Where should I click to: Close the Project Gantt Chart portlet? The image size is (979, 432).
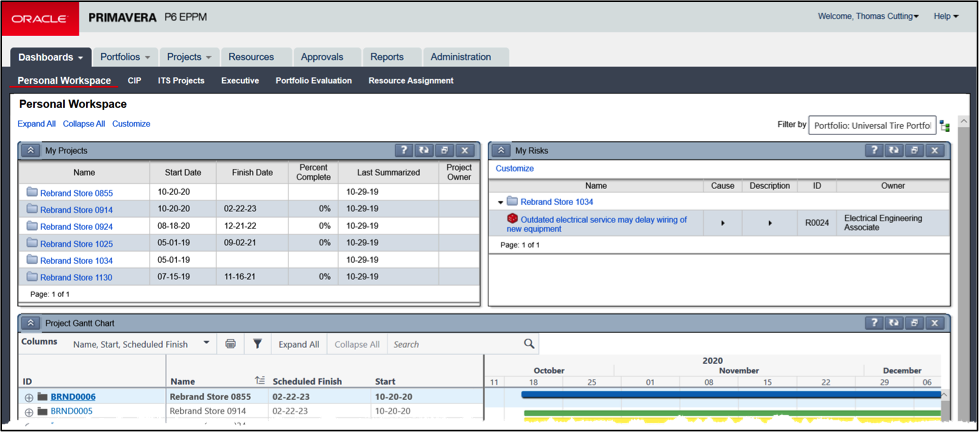935,323
